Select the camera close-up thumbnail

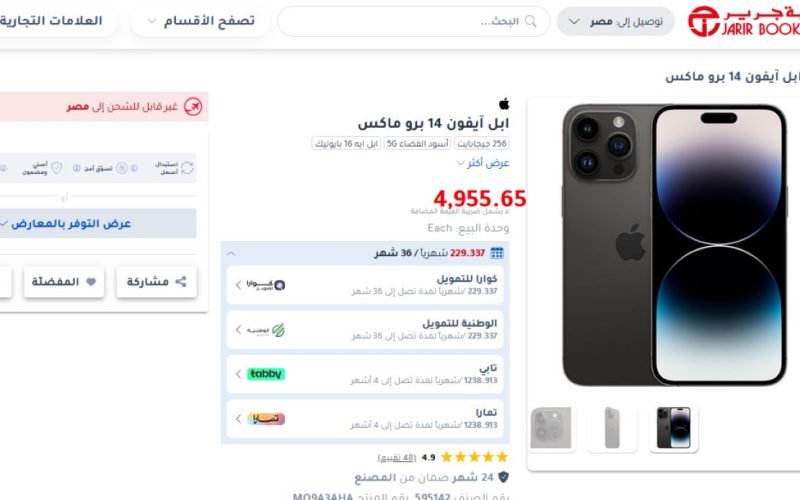point(551,428)
